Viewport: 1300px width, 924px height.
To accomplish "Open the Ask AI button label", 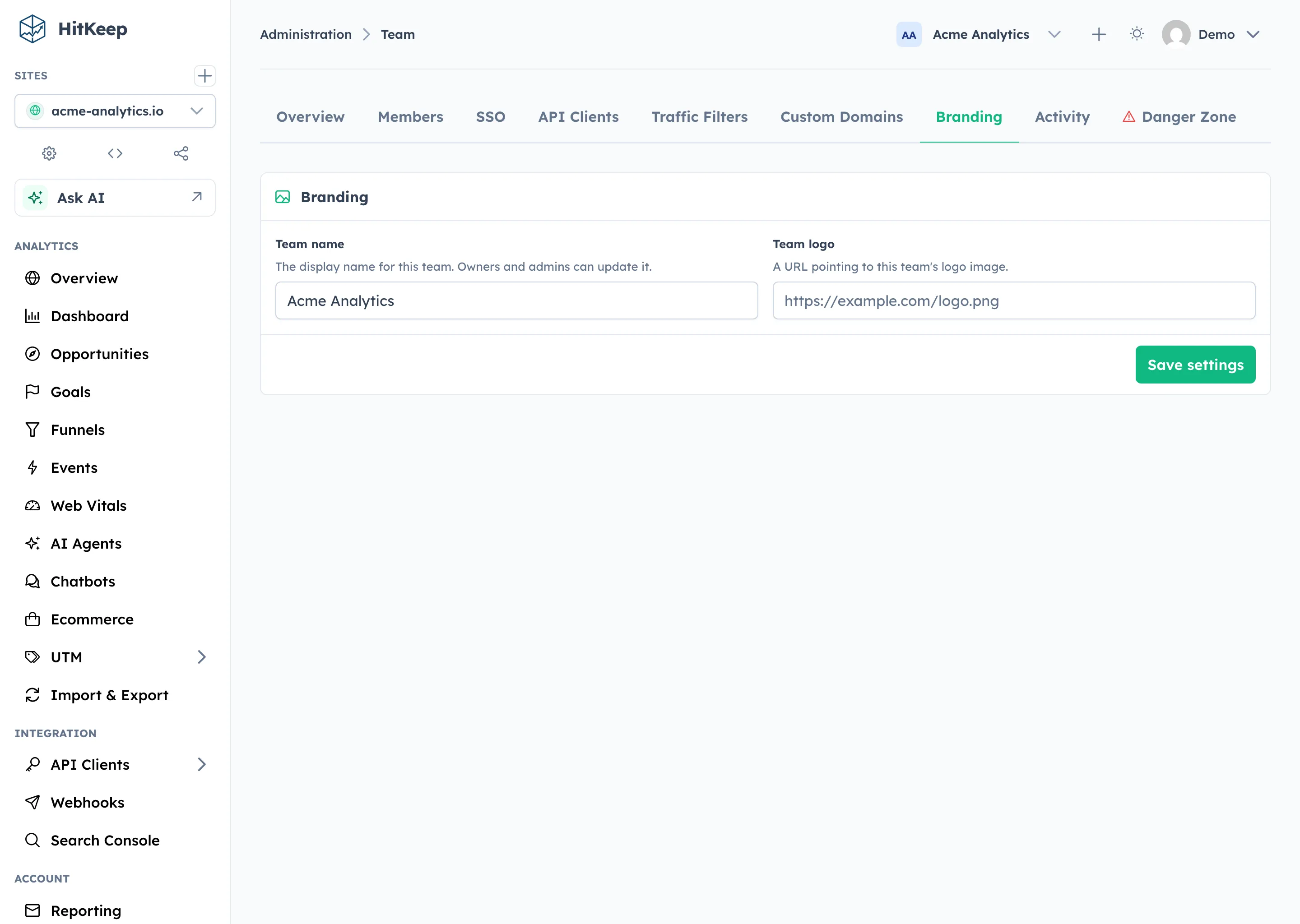I will pyautogui.click(x=81, y=198).
